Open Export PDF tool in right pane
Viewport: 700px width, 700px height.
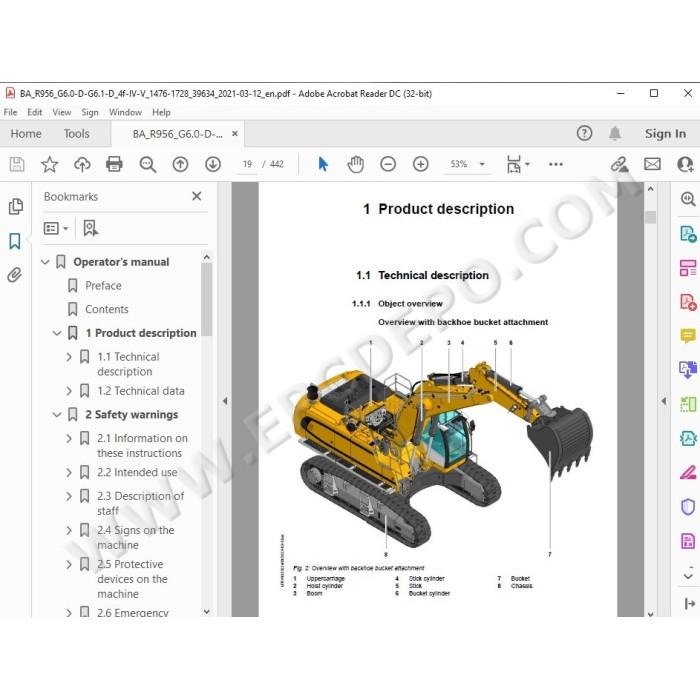[x=688, y=234]
